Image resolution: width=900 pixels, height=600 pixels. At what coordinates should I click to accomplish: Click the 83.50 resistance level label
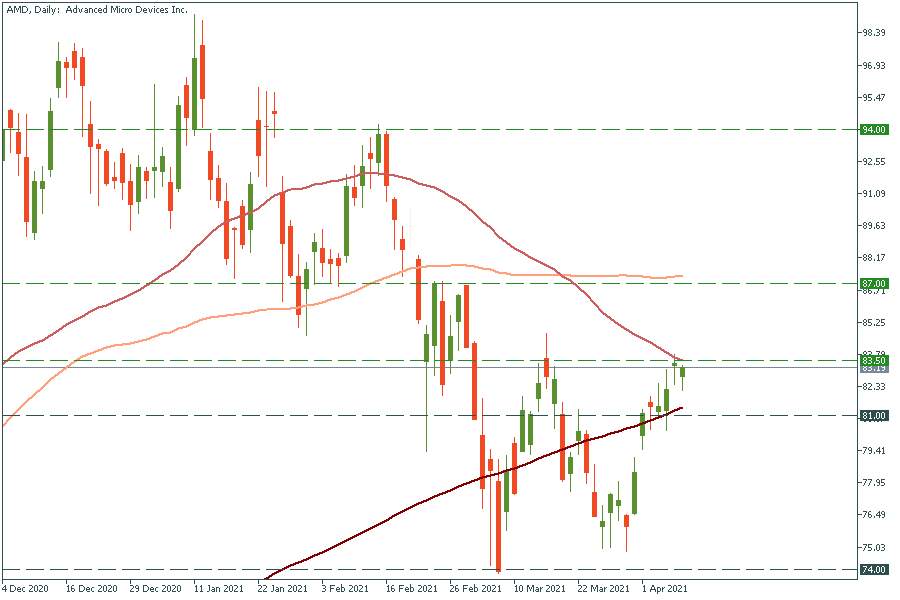click(874, 360)
